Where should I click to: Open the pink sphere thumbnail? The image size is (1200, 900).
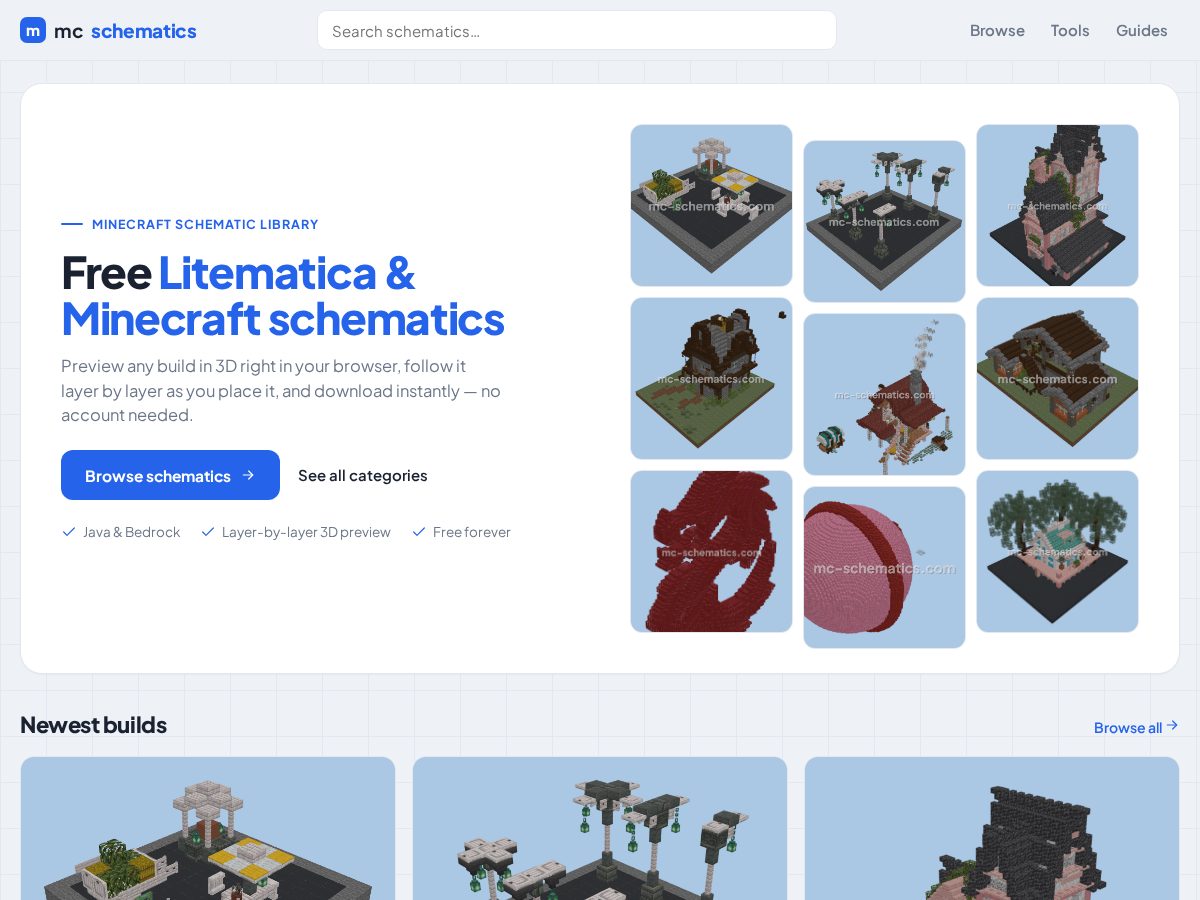pos(884,567)
